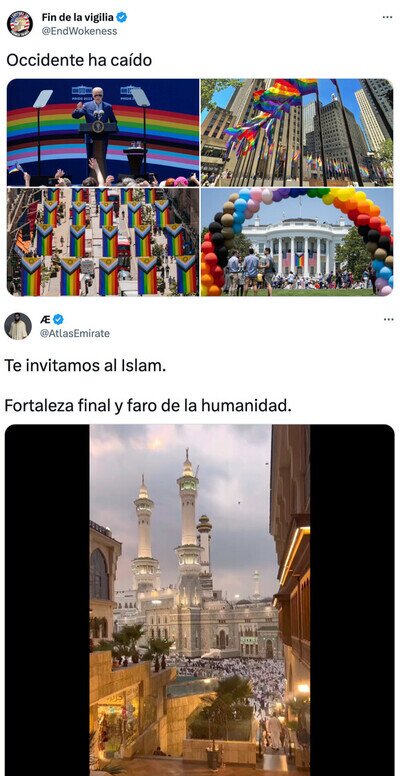Click the left black bar of the video

pos(47,600)
